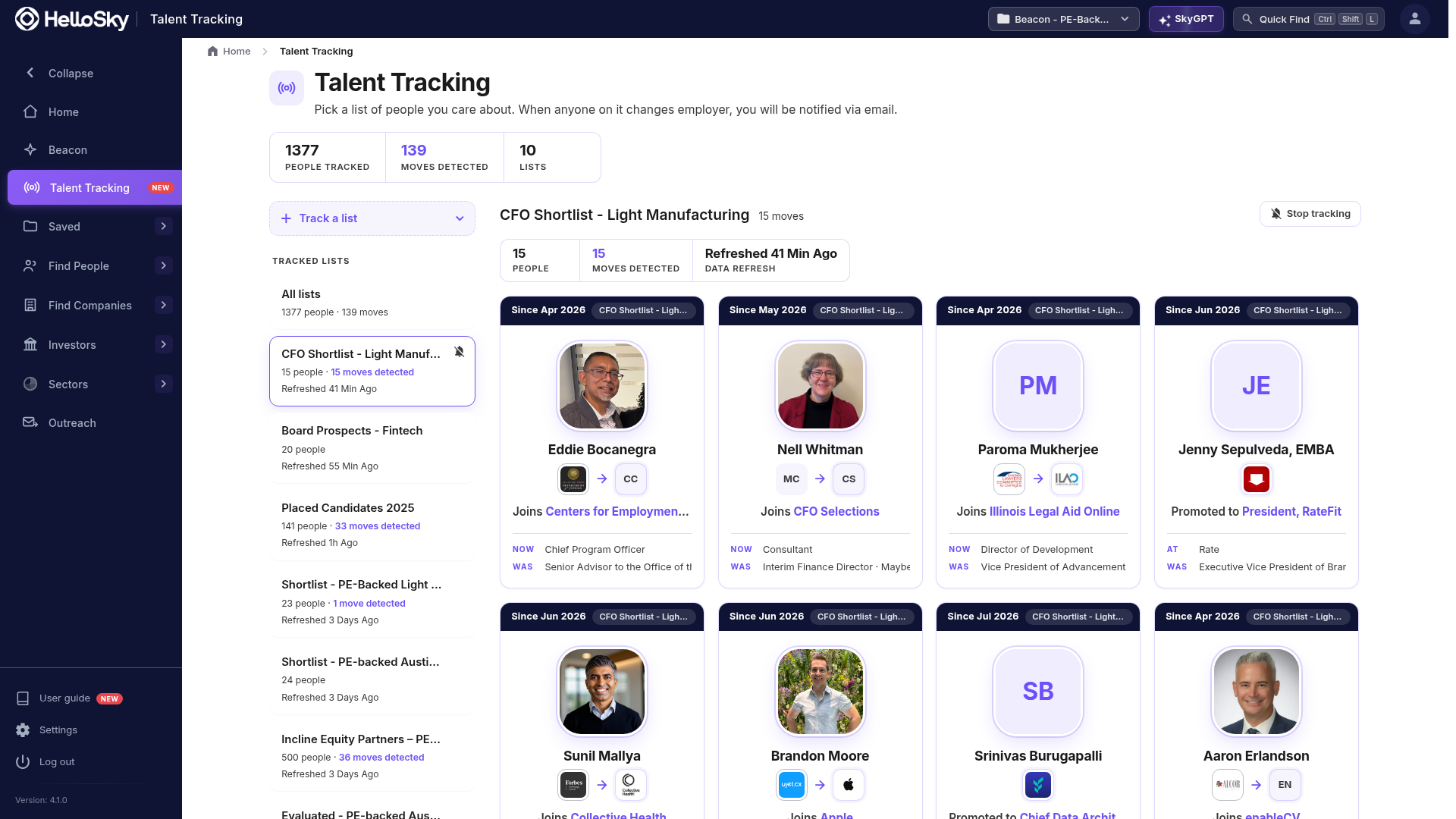
Task: Open Paroma Mukherjee's PM avatar
Action: (1038, 385)
